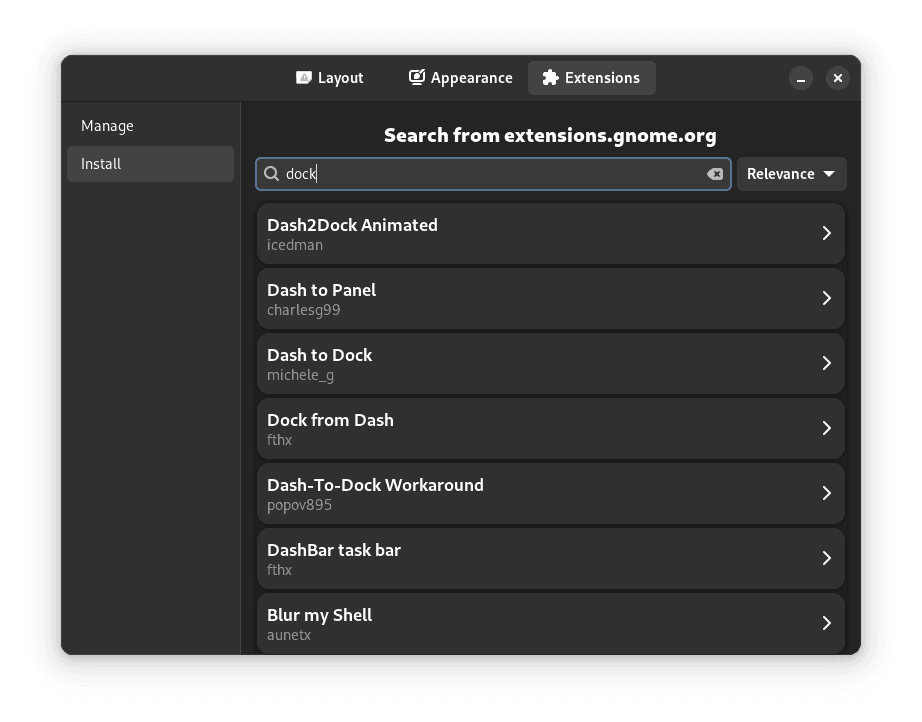
Task: Click the search magnifier icon
Action: coord(271,174)
